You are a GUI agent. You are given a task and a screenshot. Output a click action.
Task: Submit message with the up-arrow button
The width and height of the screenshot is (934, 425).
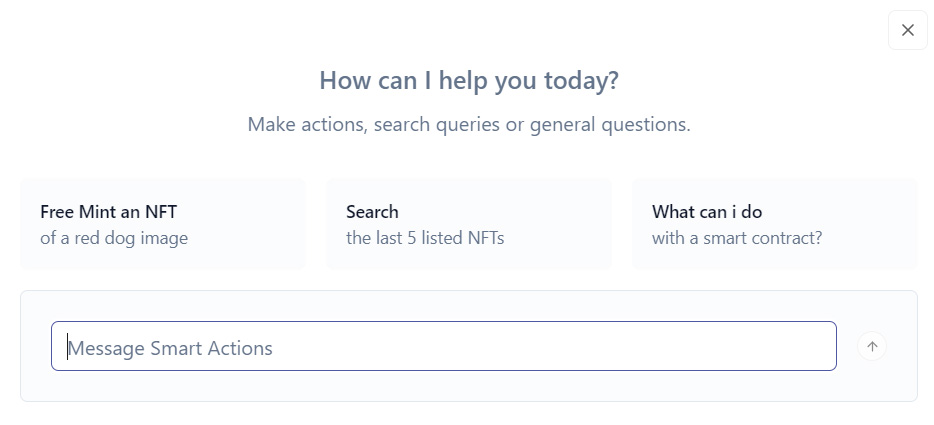click(872, 347)
